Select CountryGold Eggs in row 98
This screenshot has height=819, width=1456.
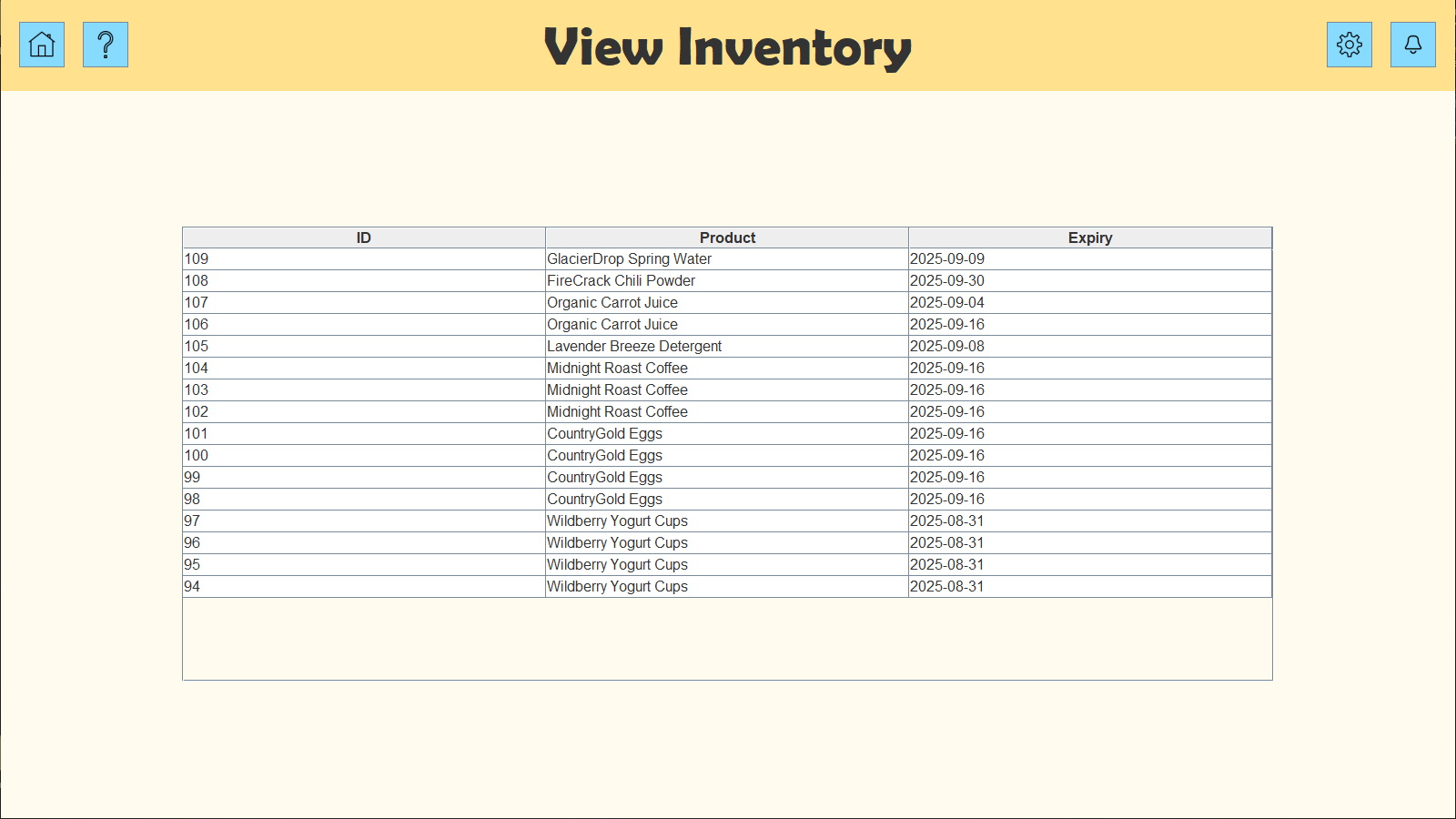point(727,500)
